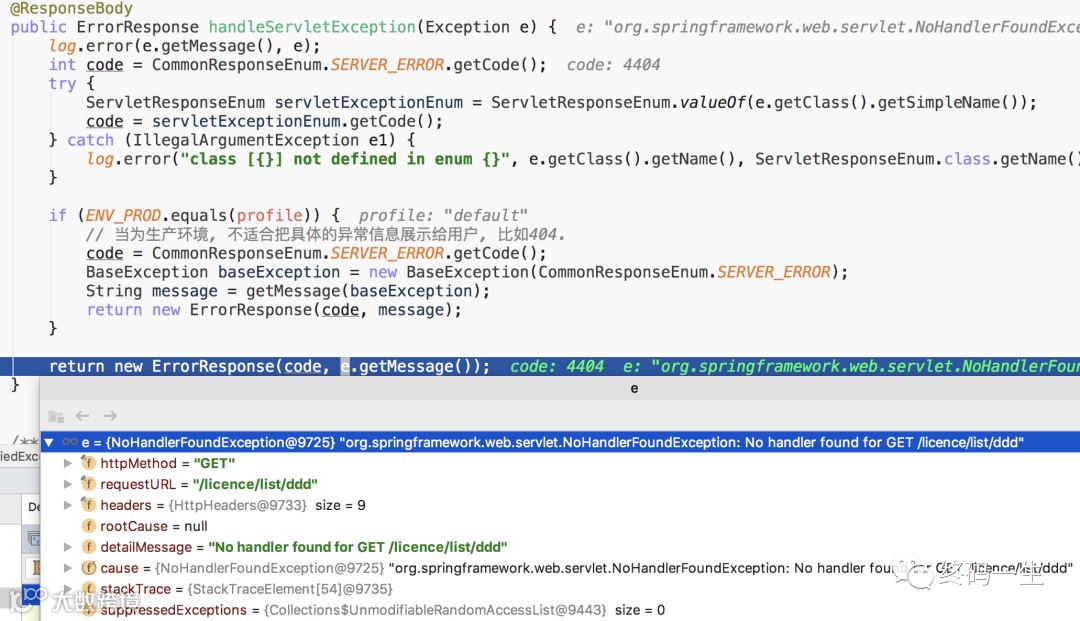Click the @ResponseBody annotation
Image resolution: width=1080 pixels, height=621 pixels.
coord(72,8)
